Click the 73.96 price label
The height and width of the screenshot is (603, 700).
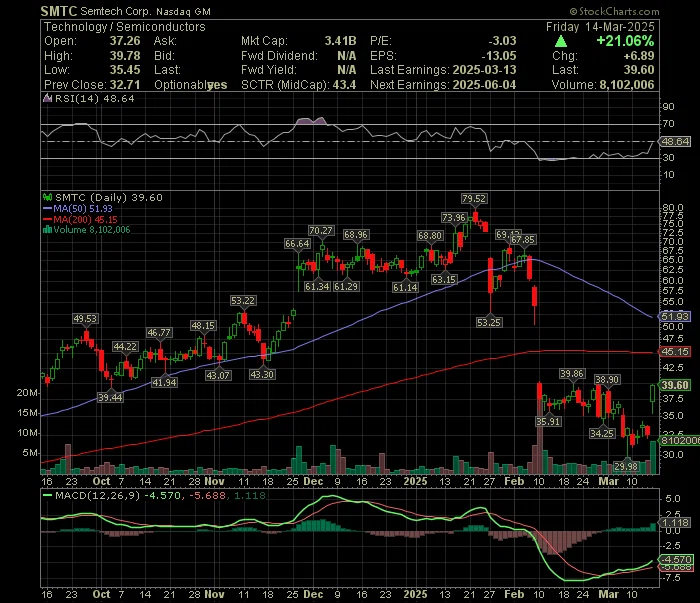(454, 217)
